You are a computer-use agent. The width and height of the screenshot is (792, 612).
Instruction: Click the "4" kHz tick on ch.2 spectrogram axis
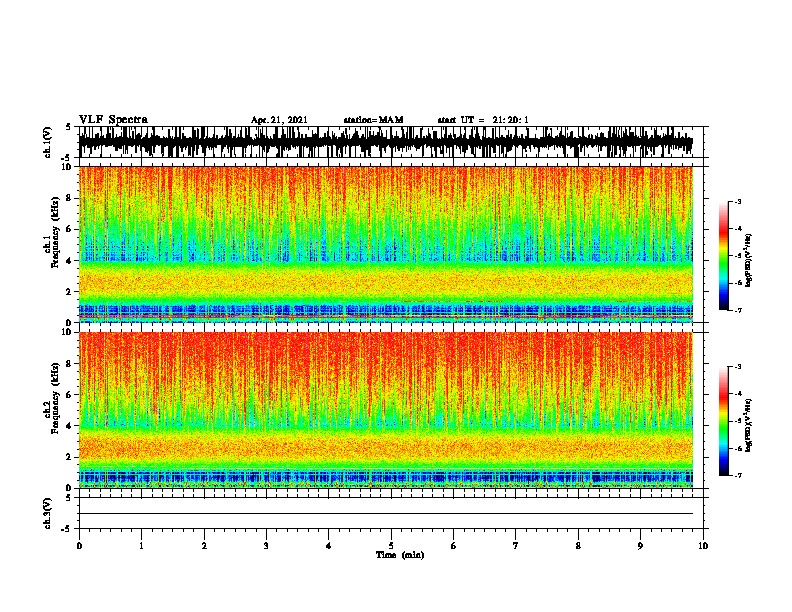click(x=69, y=426)
